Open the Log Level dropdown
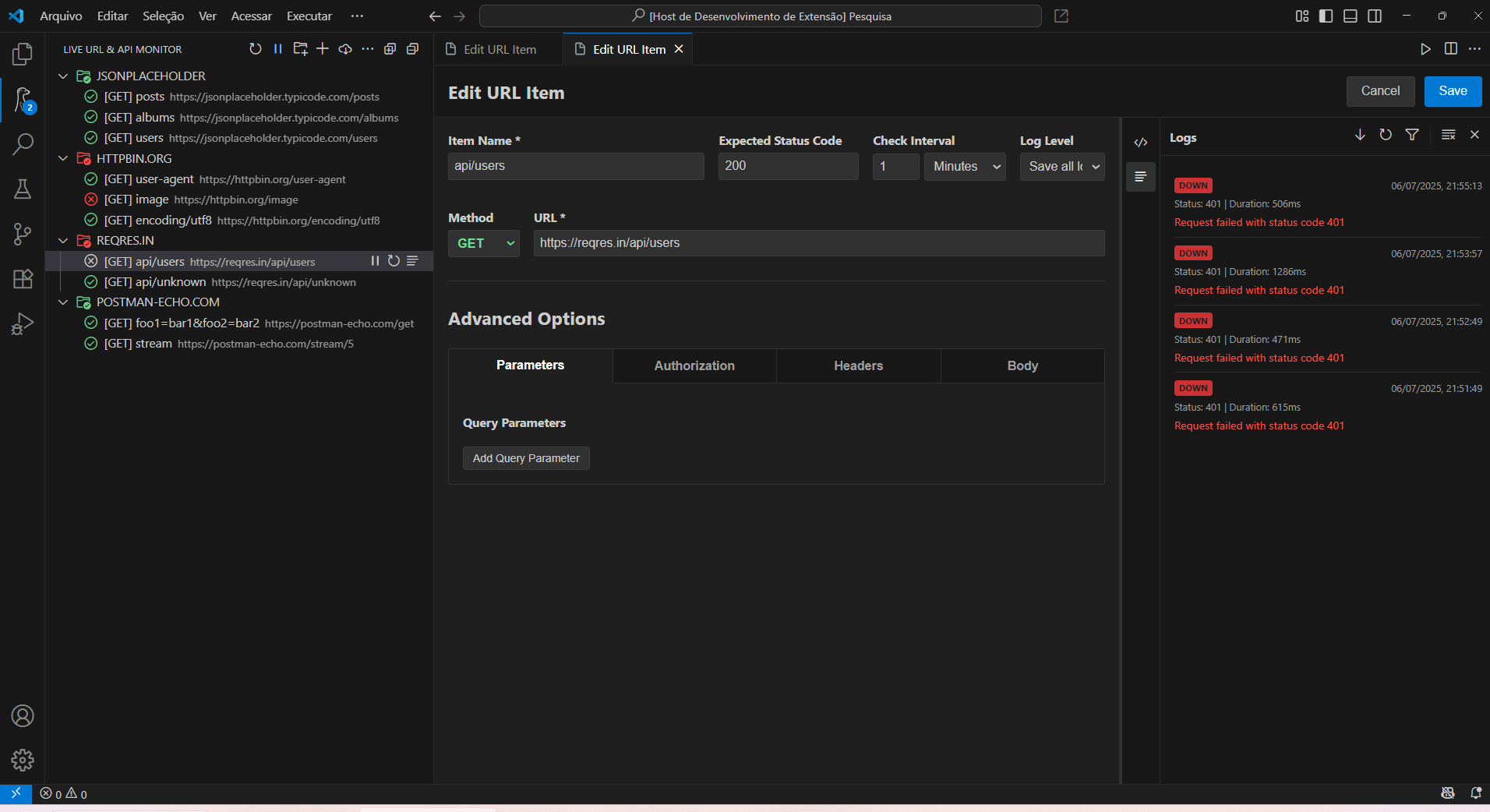 pyautogui.click(x=1061, y=166)
